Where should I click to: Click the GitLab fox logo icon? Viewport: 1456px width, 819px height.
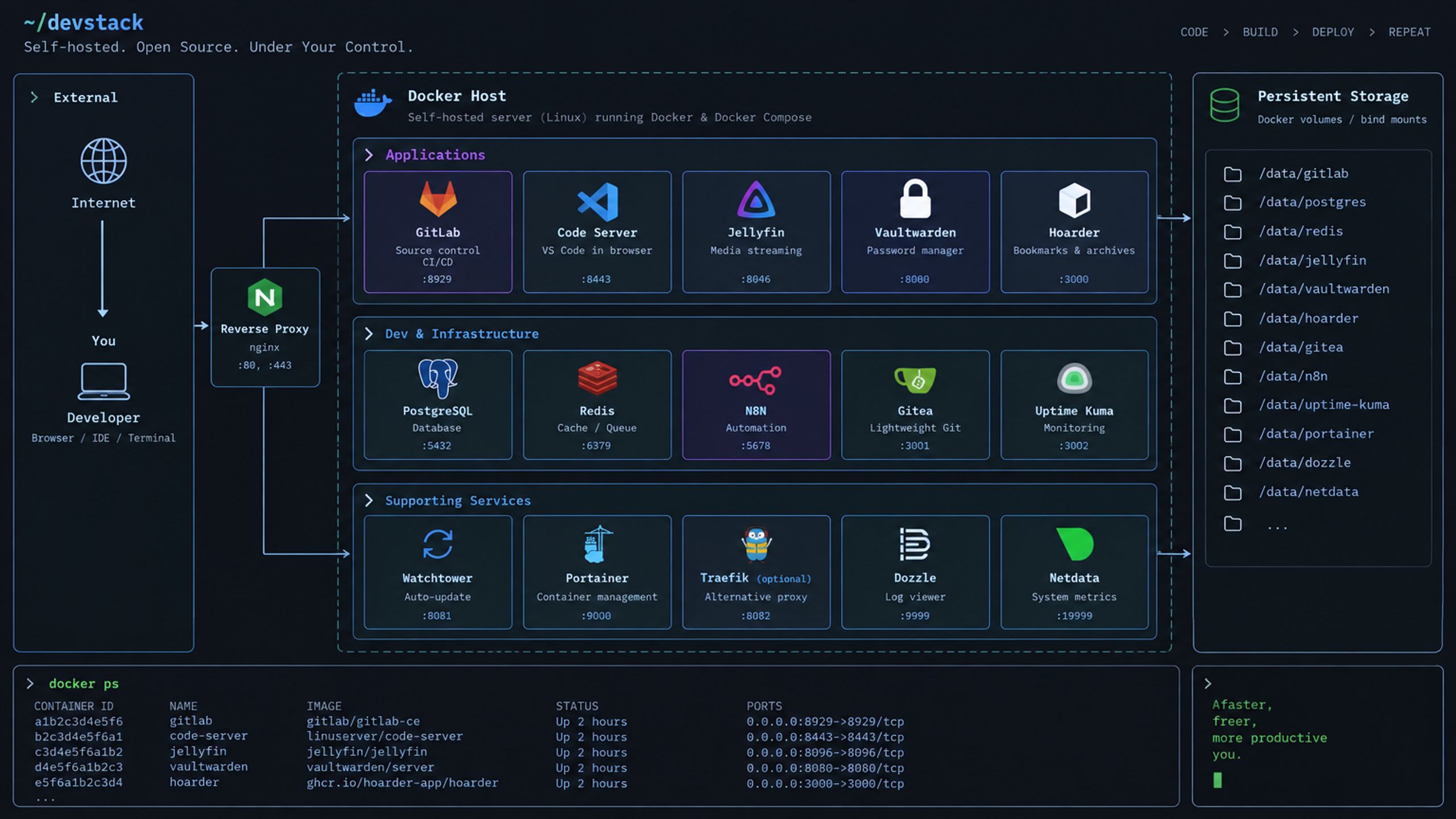click(438, 198)
